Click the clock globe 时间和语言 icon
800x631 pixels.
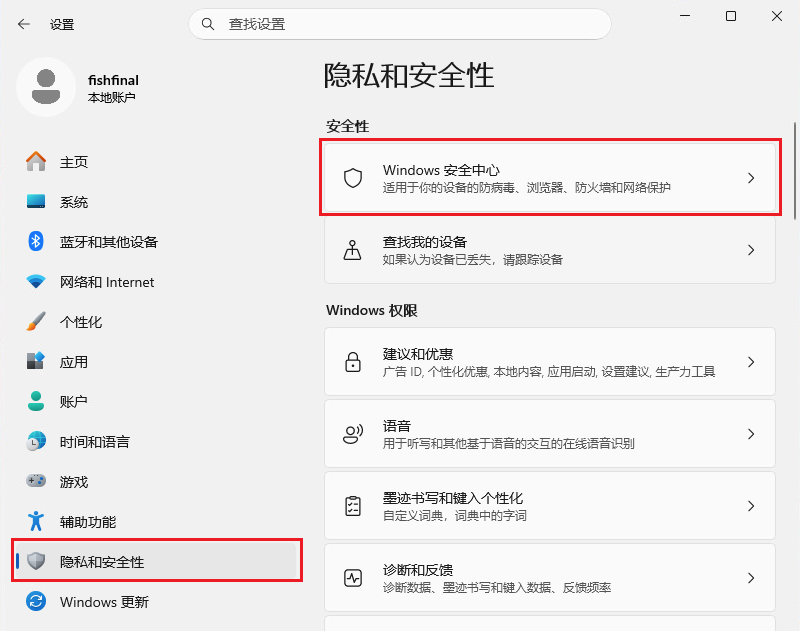36,441
